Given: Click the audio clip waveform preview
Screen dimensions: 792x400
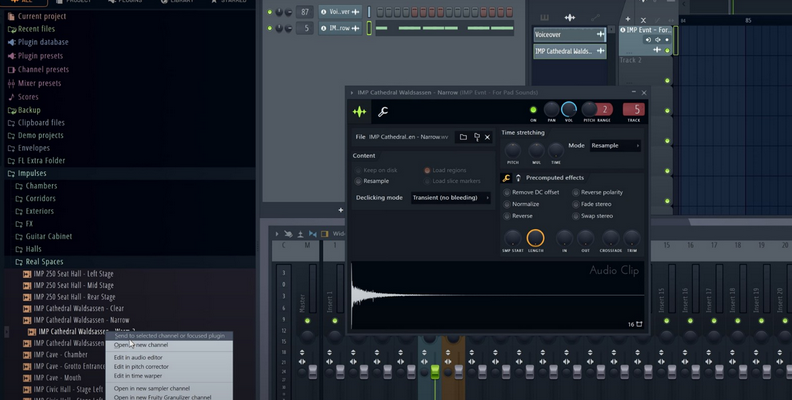Looking at the screenshot, I should pos(497,296).
